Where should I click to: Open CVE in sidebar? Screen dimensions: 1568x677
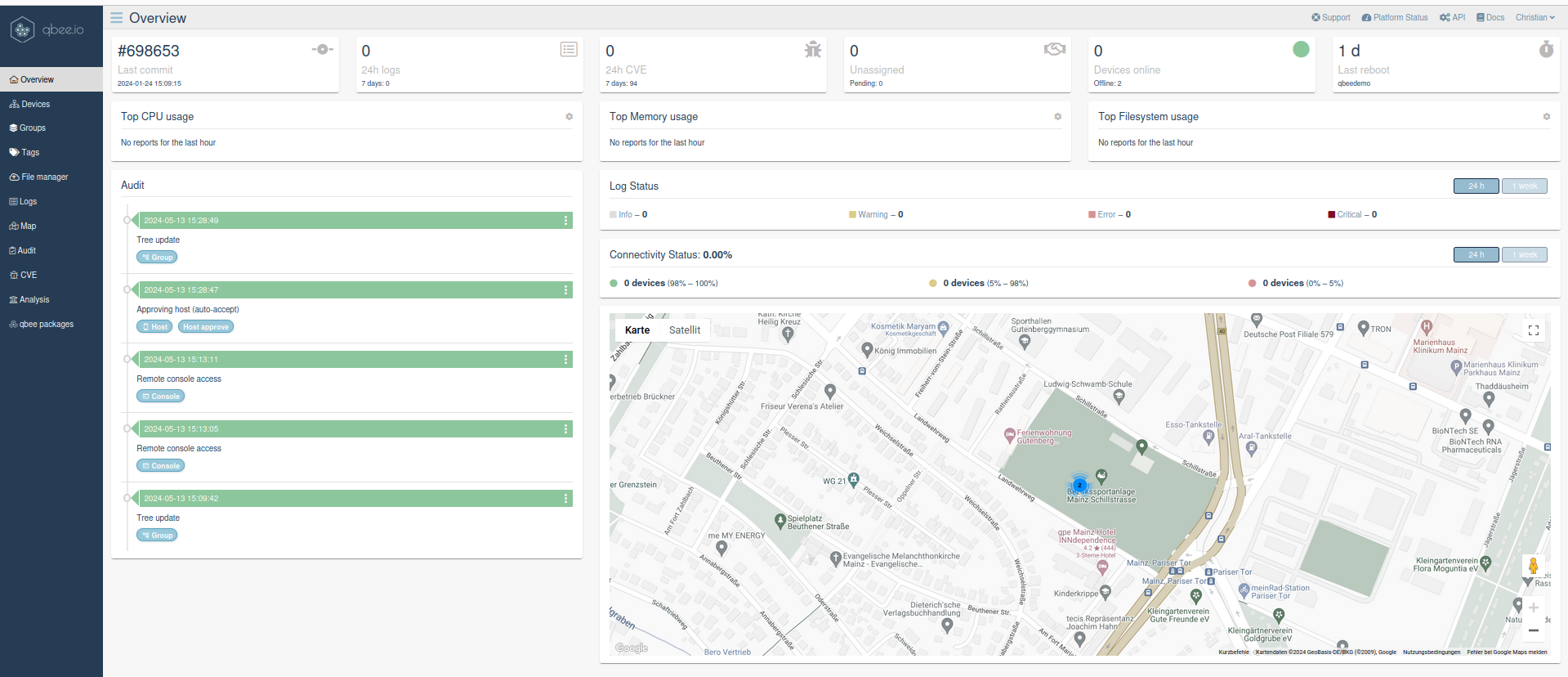[51, 275]
